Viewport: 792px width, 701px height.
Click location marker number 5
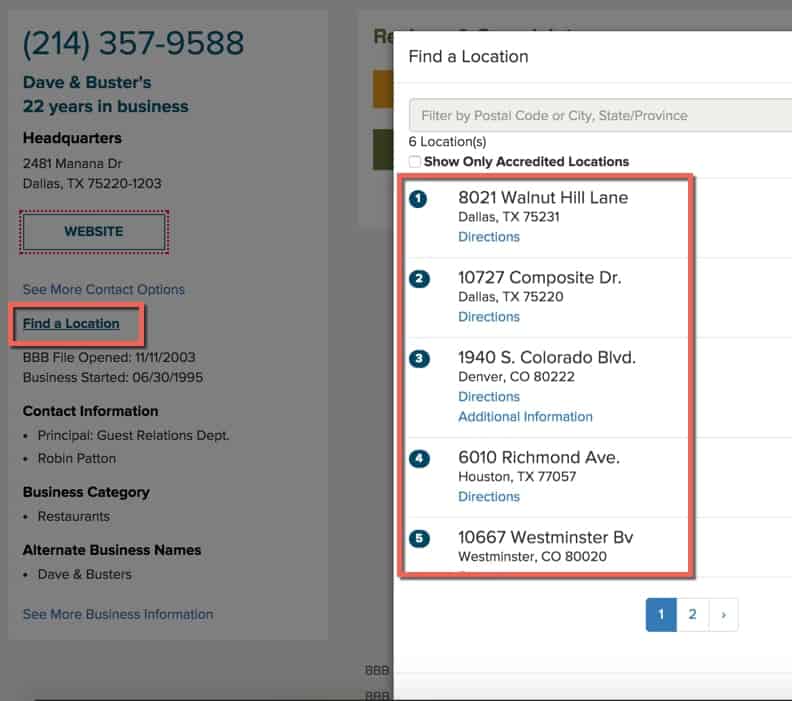[x=419, y=538]
